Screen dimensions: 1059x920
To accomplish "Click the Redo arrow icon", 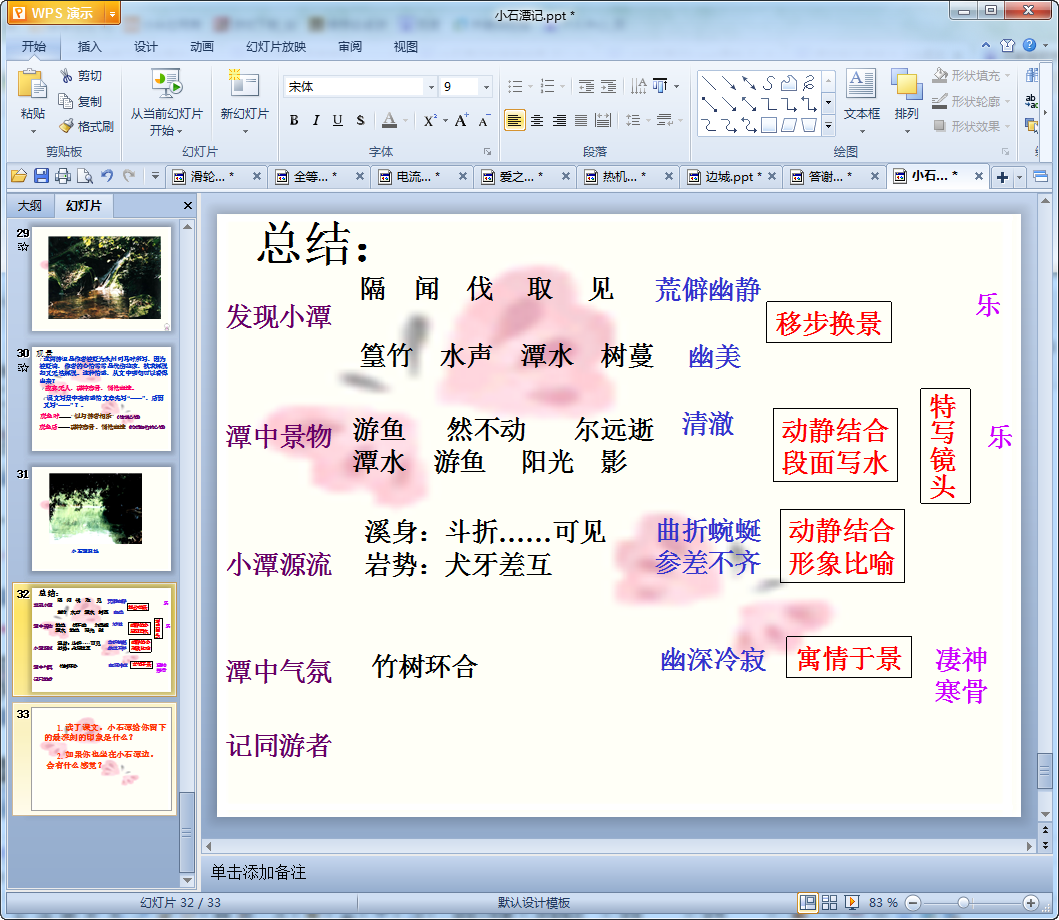I will tap(129, 176).
